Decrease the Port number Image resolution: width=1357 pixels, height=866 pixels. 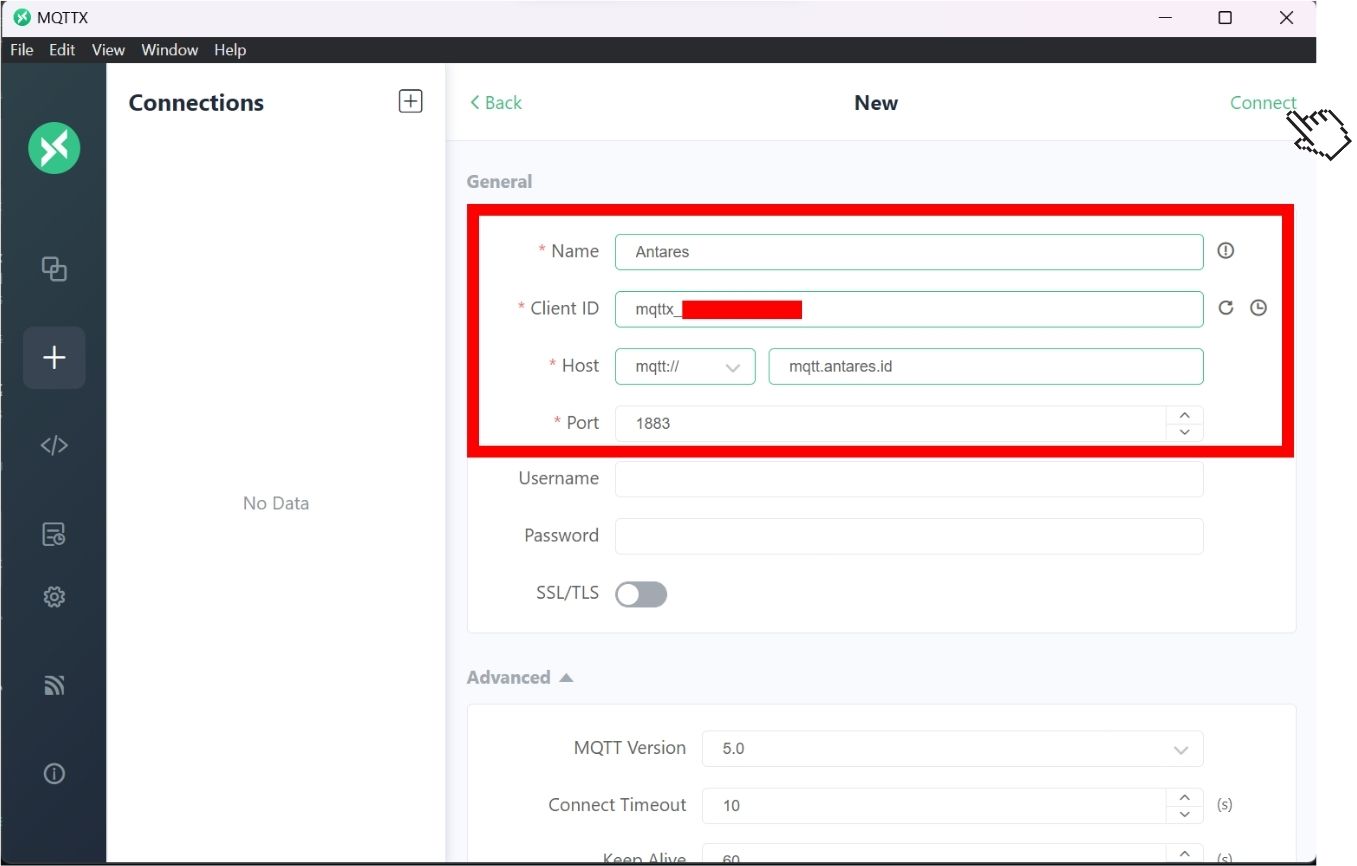click(x=1185, y=432)
